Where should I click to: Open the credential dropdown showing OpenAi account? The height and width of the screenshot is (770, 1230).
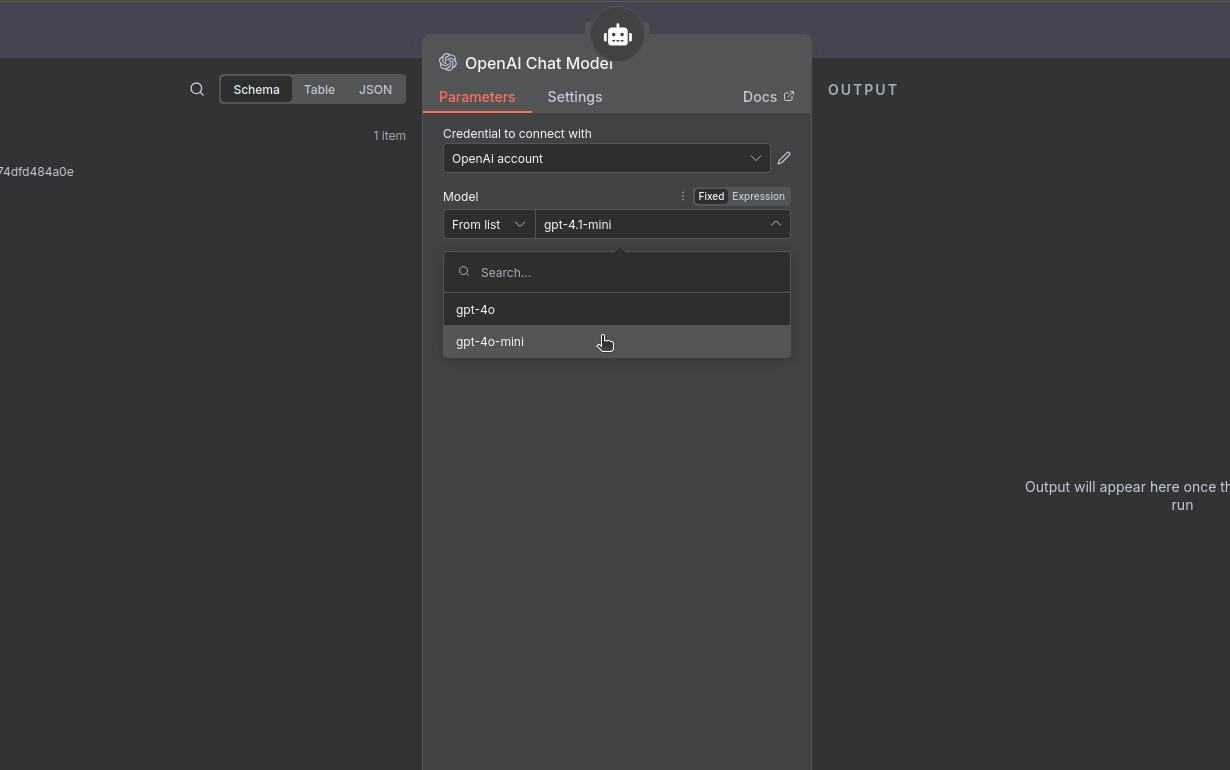pyautogui.click(x=606, y=158)
